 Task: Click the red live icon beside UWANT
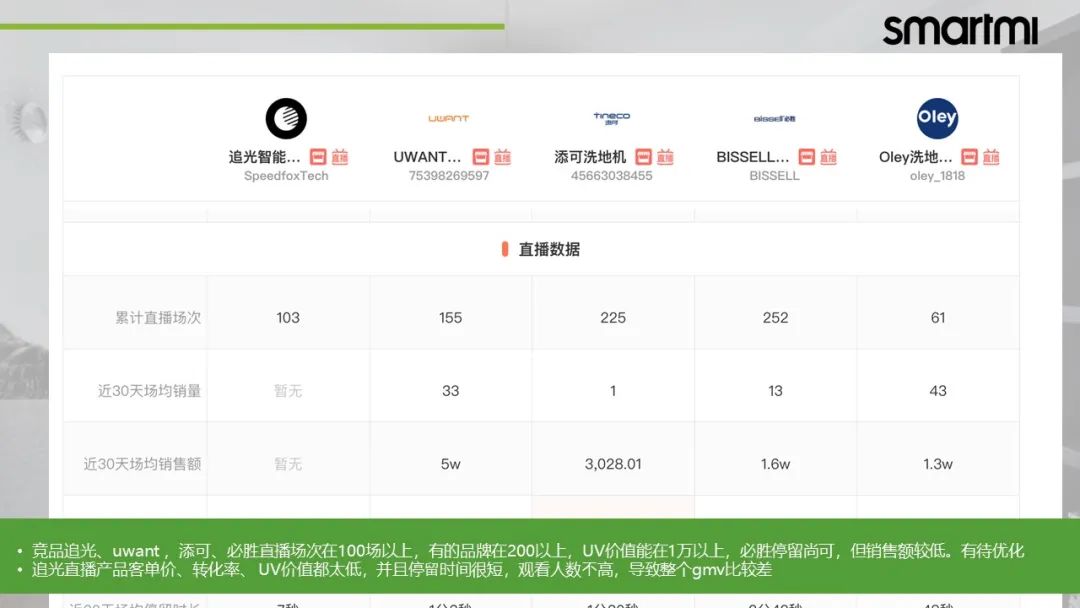pos(503,157)
